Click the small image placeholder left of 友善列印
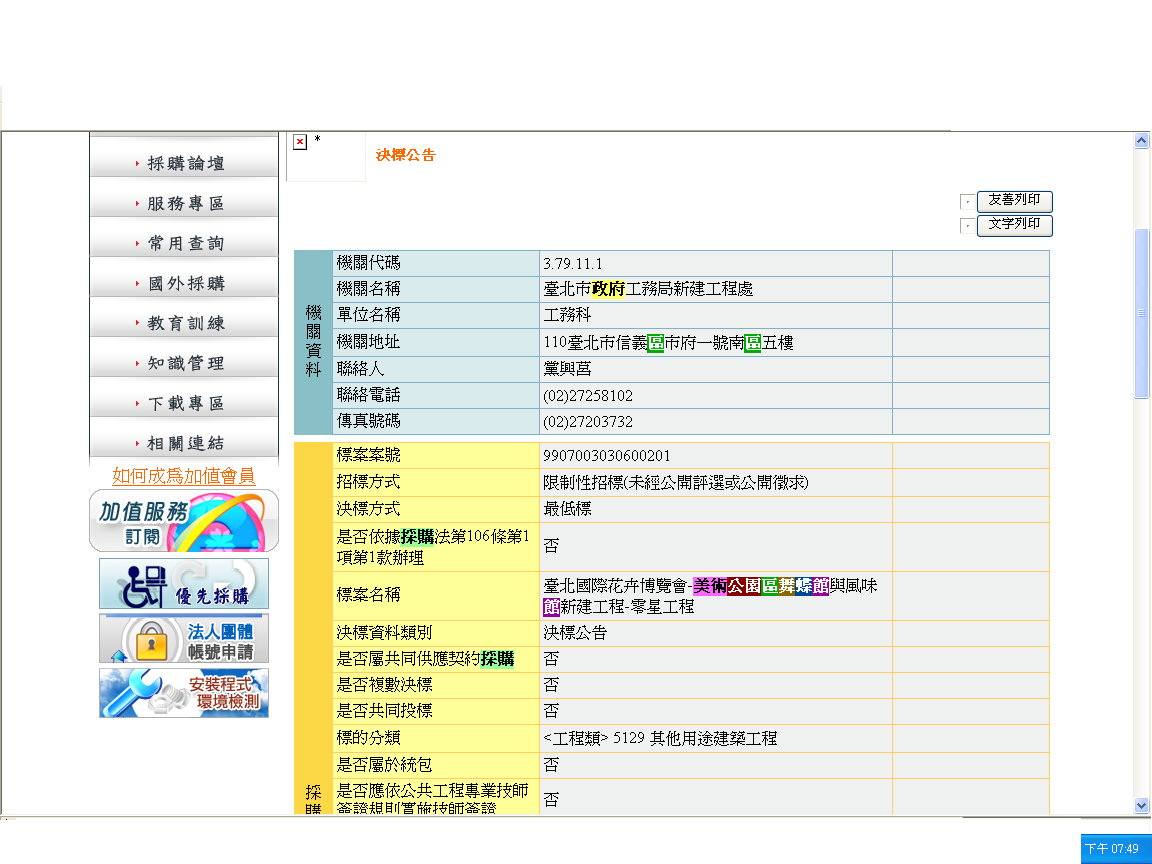The width and height of the screenshot is (1152, 864). pyautogui.click(x=966, y=202)
